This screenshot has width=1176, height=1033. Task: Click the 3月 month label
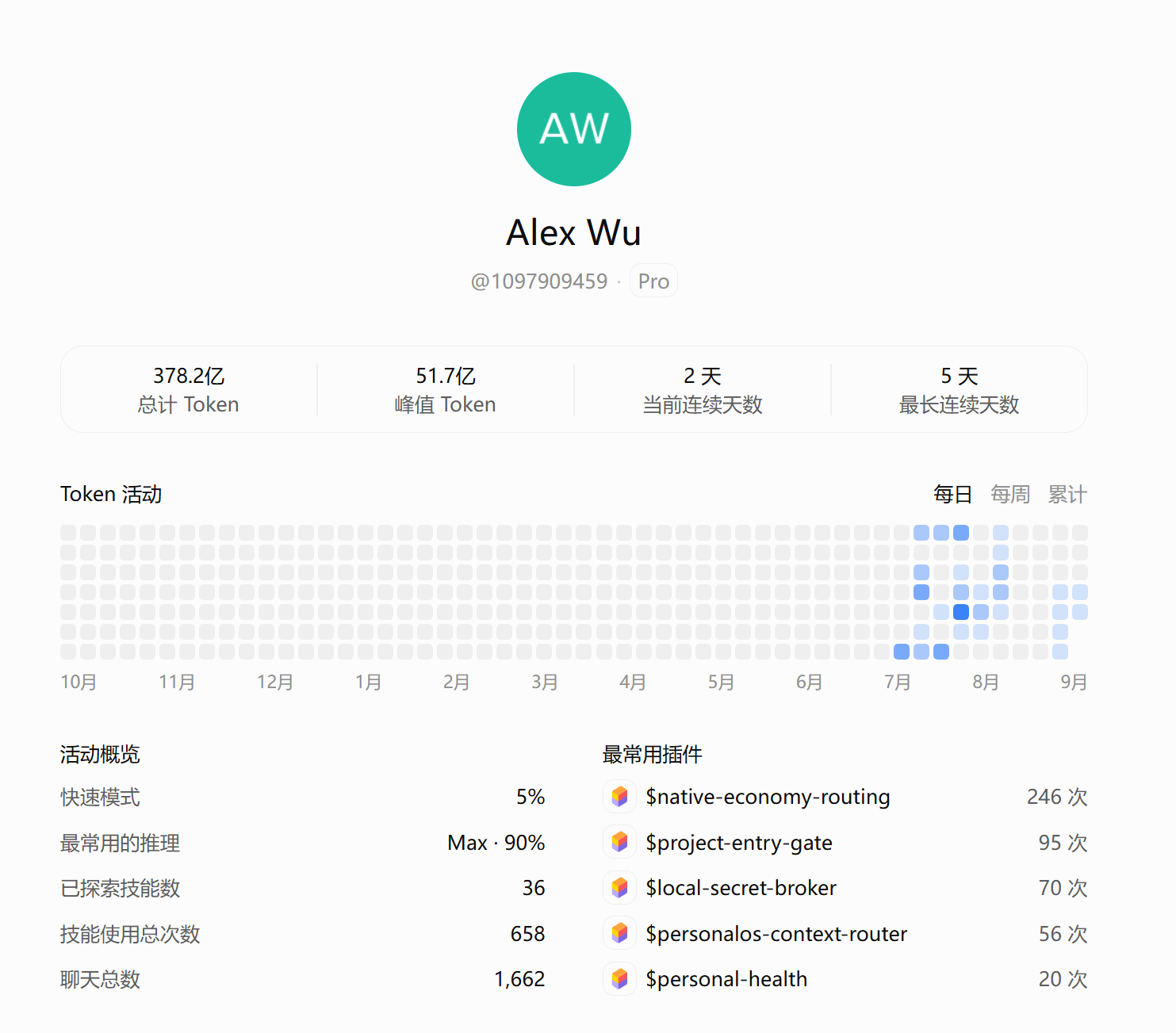[545, 682]
